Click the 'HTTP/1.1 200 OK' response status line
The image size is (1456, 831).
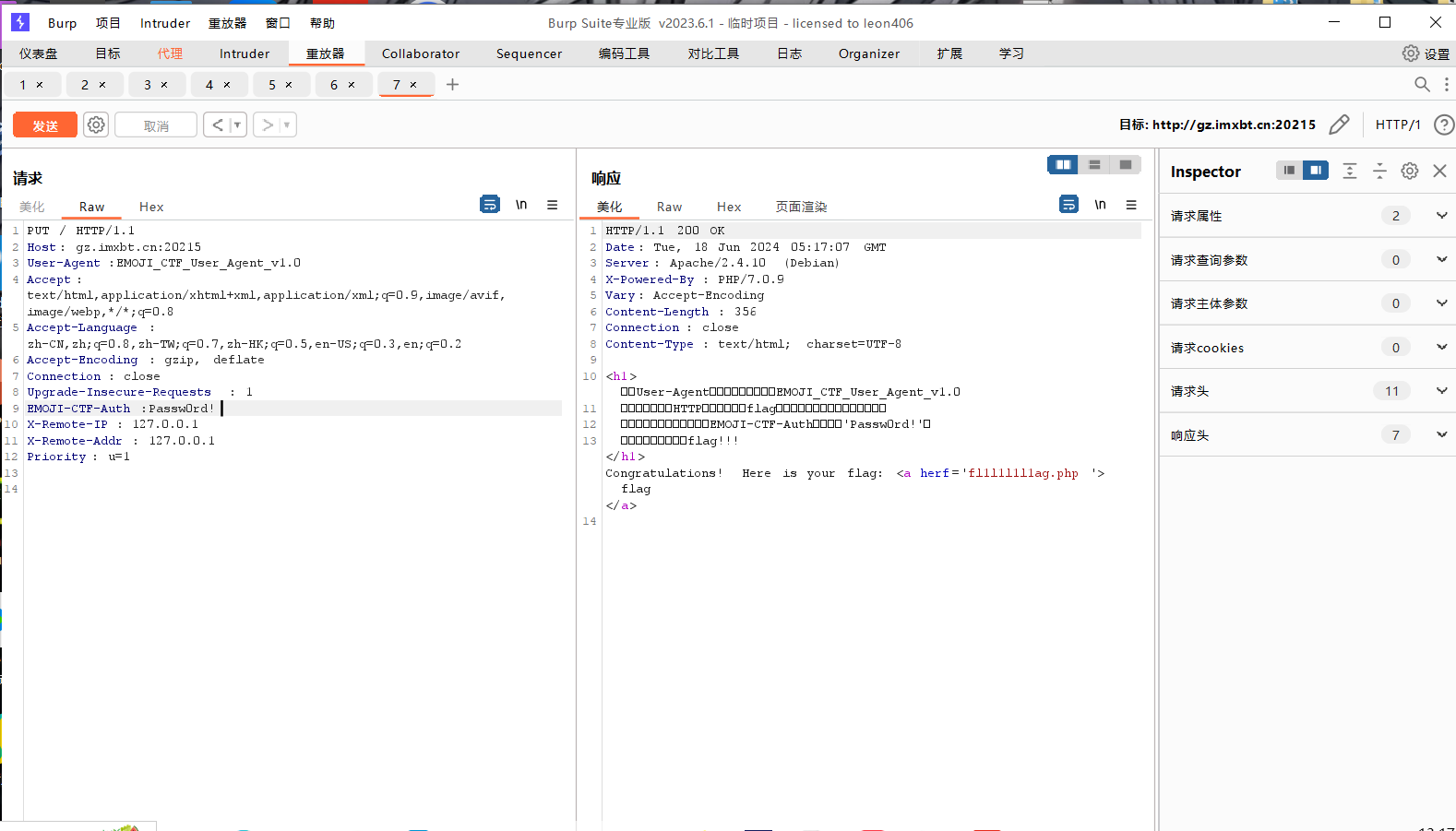click(665, 231)
